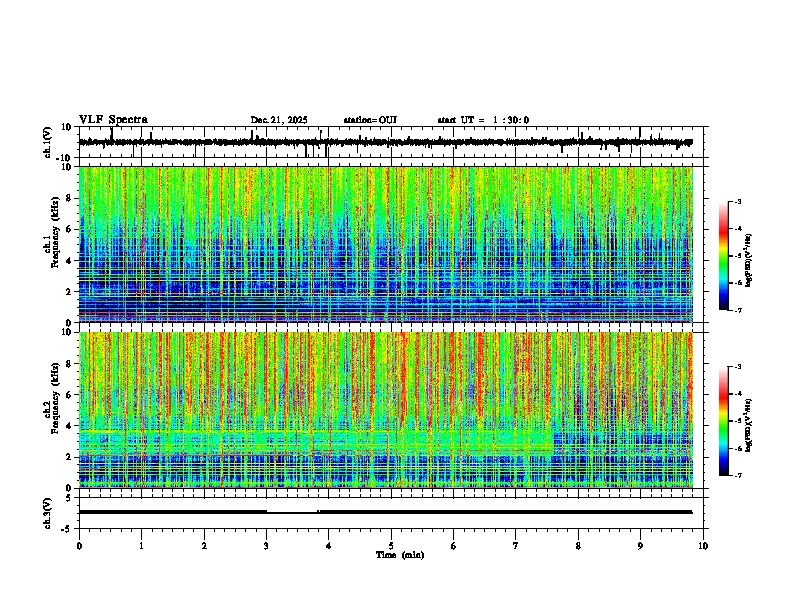Click time axis tick label "9"
This screenshot has height=612, width=792.
(640, 546)
